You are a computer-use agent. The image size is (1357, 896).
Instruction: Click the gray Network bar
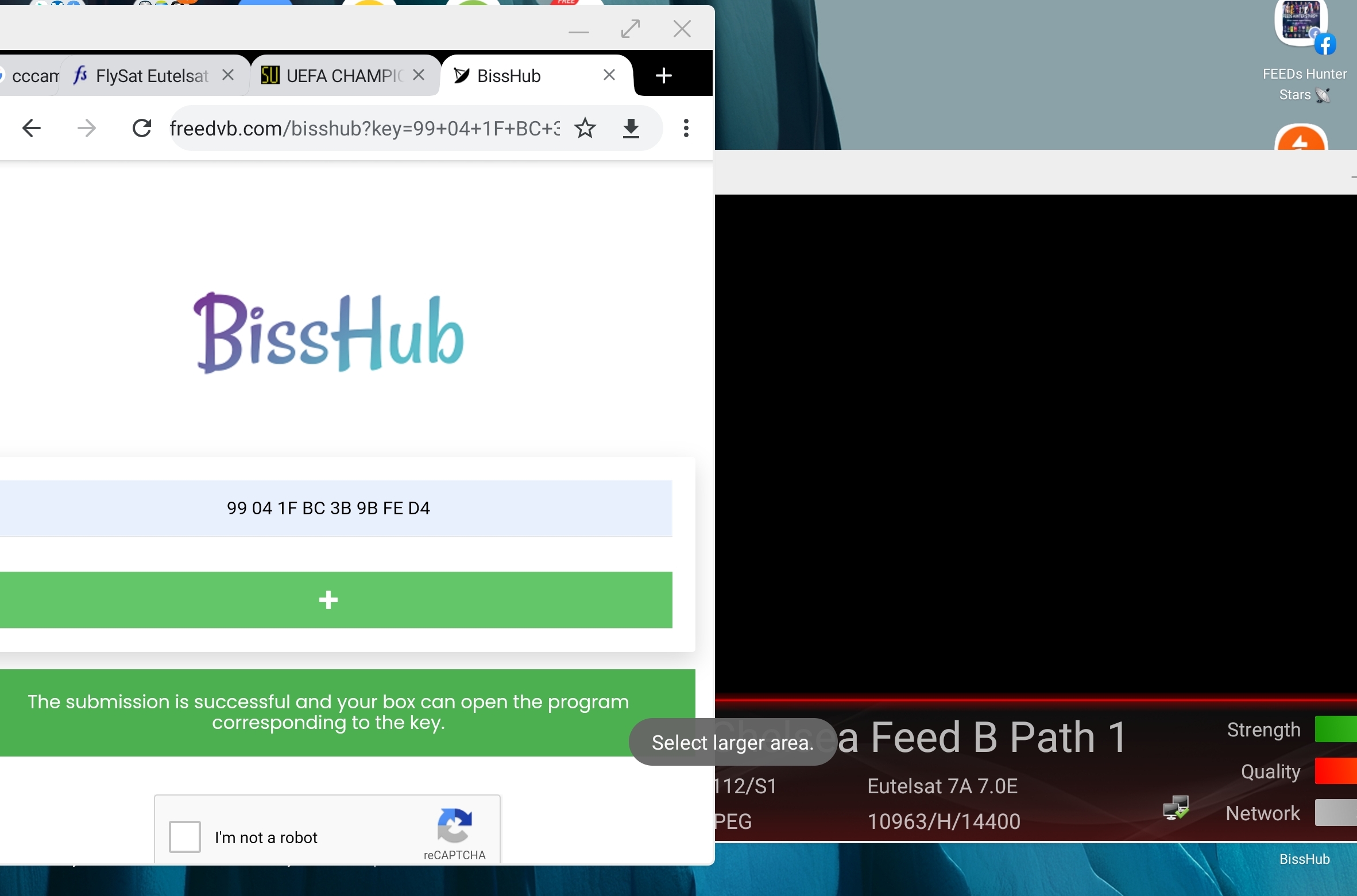point(1336,813)
